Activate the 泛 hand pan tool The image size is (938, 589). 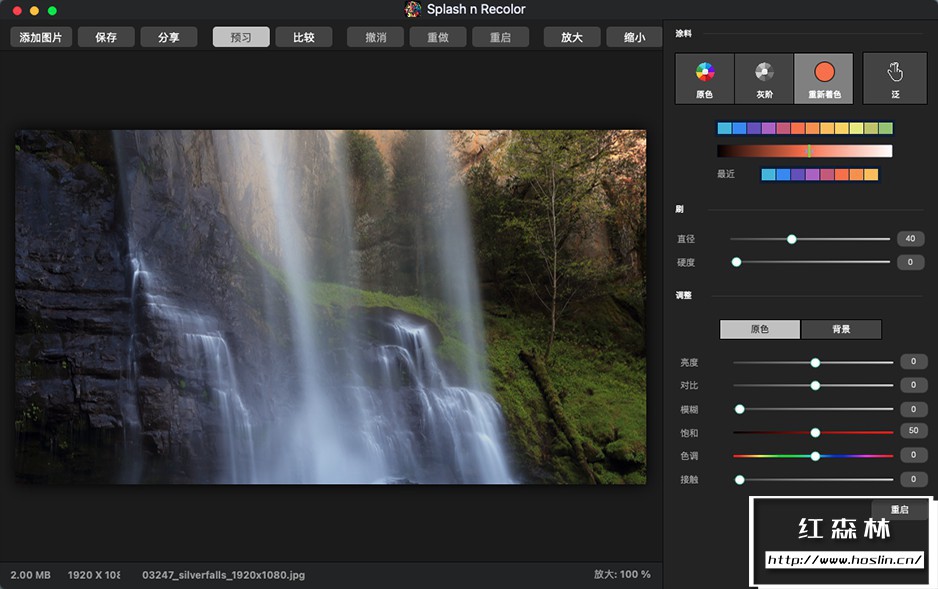coord(895,78)
